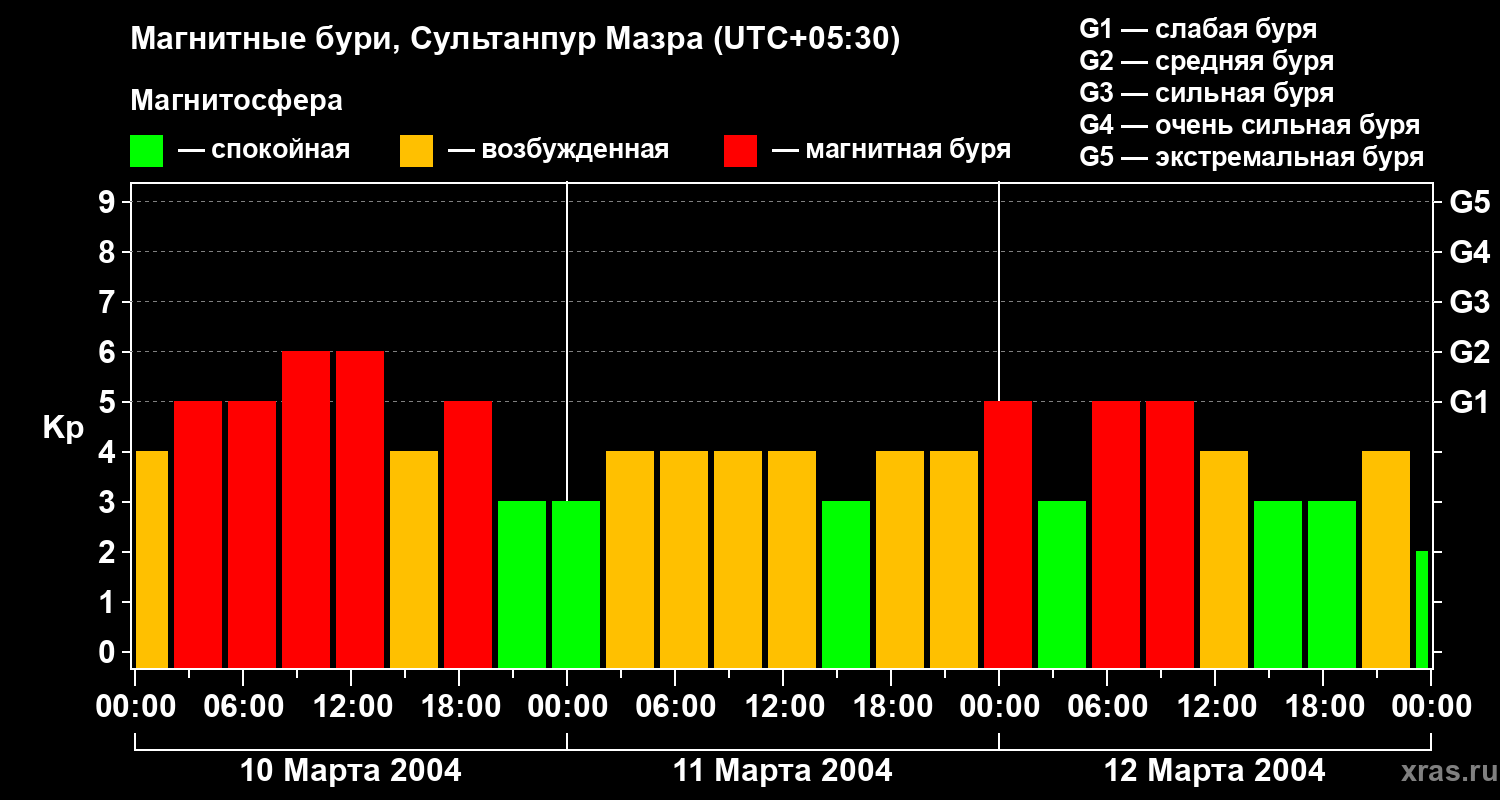Click the green 03:00–06:00 bar on 12 March
This screenshot has height=800, width=1500.
point(1062,584)
